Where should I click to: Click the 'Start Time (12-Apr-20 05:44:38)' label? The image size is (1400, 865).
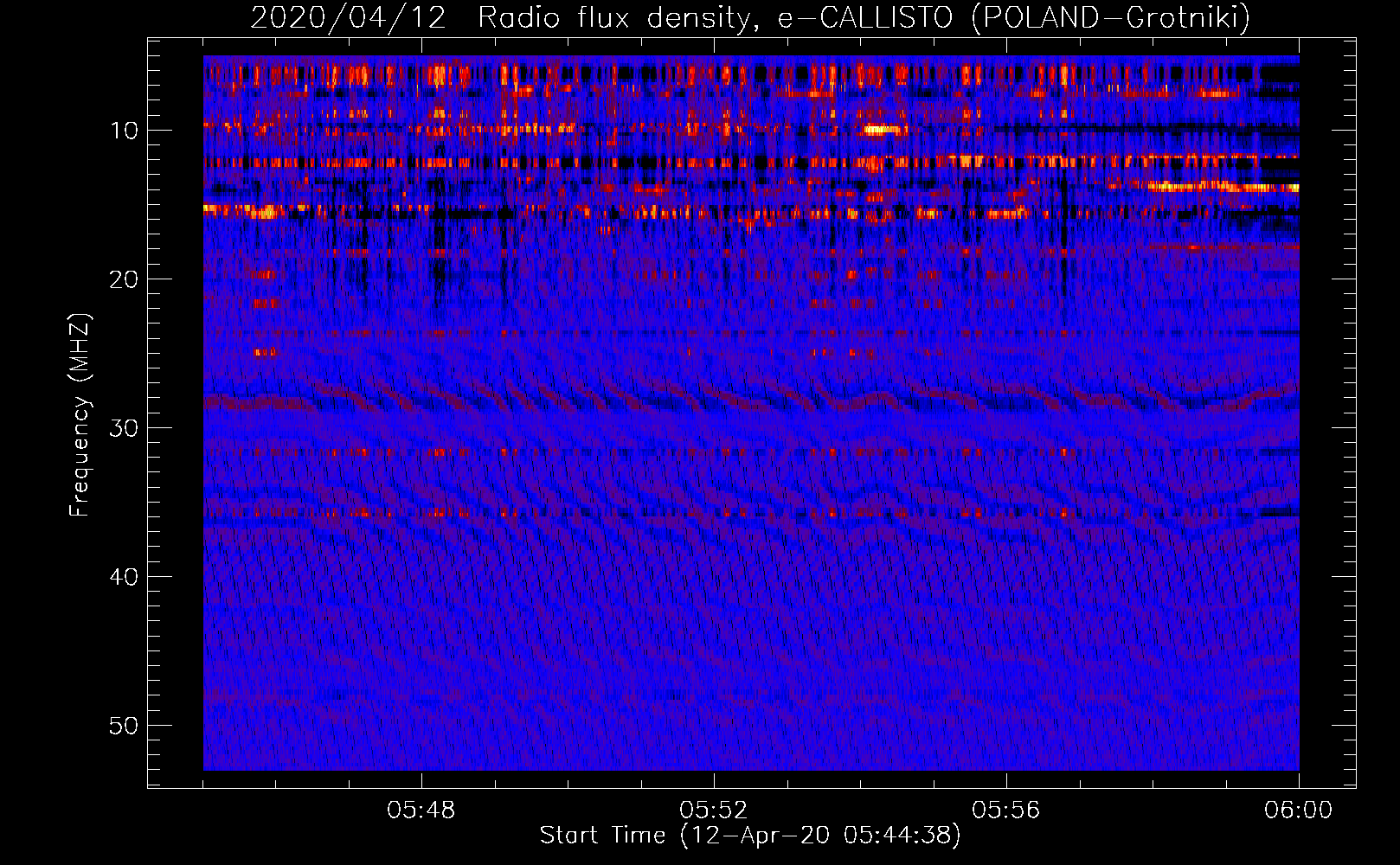click(x=750, y=836)
